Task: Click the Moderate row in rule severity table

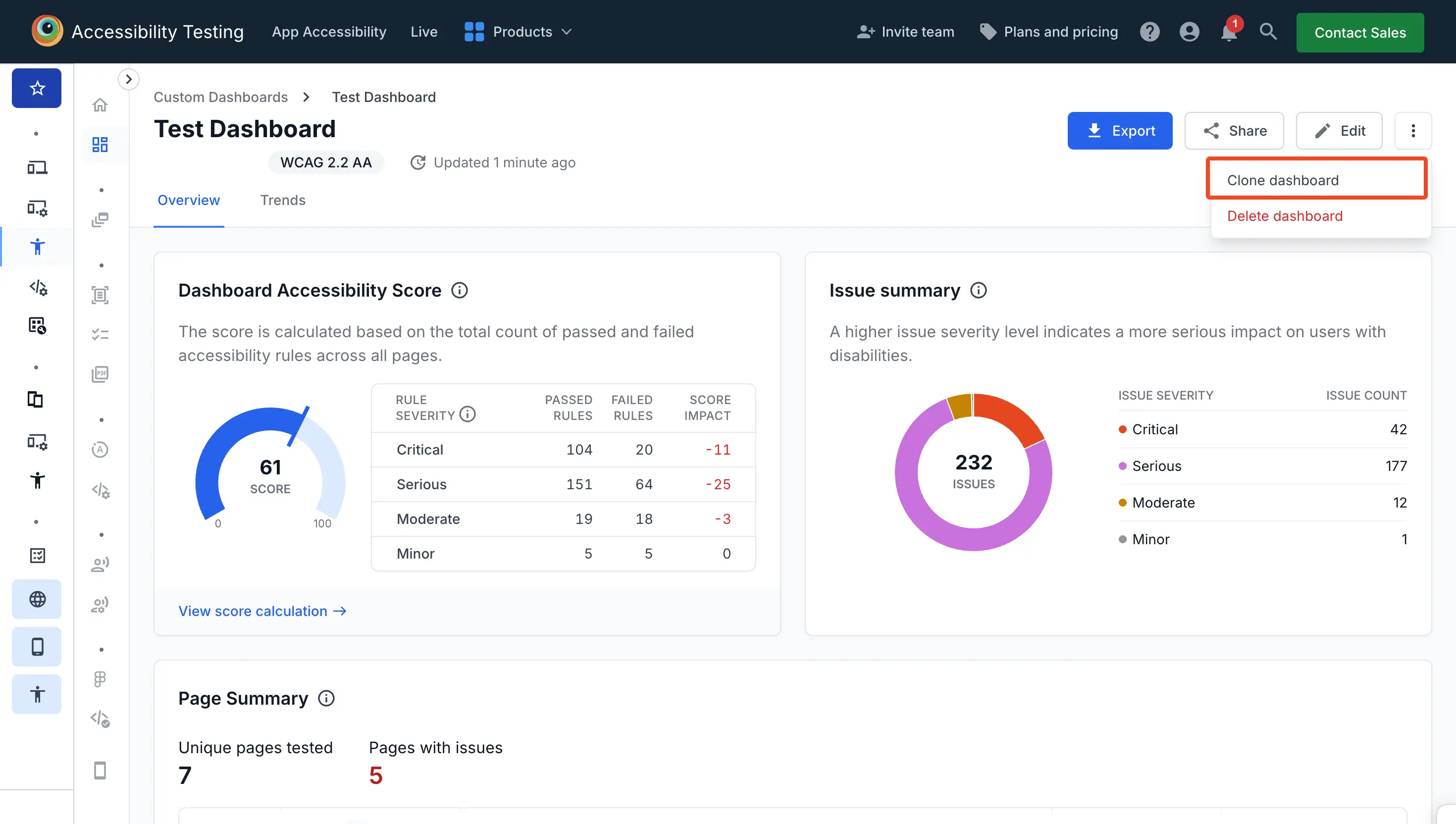Action: 563,519
